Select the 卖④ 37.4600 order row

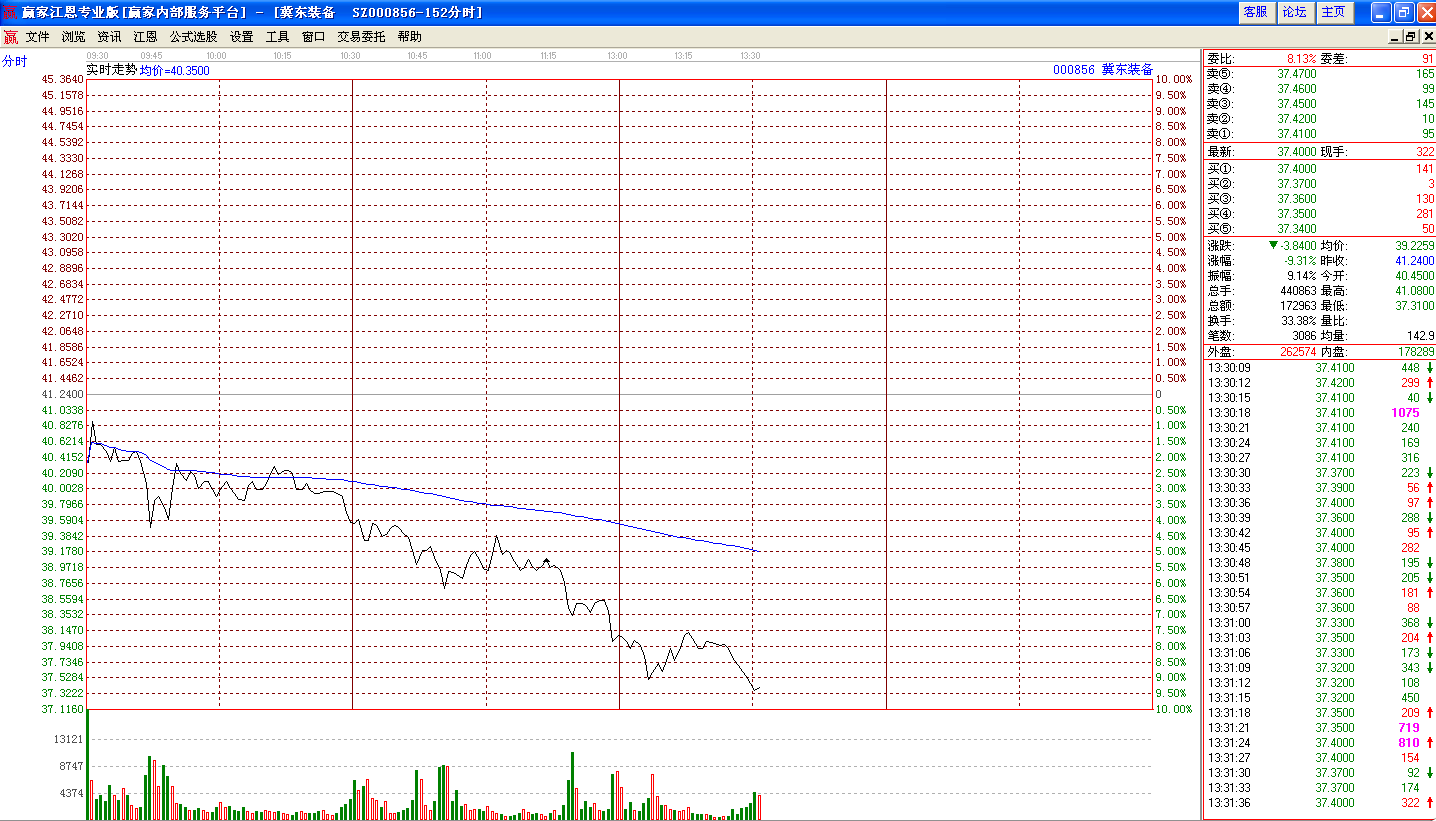click(1320, 89)
